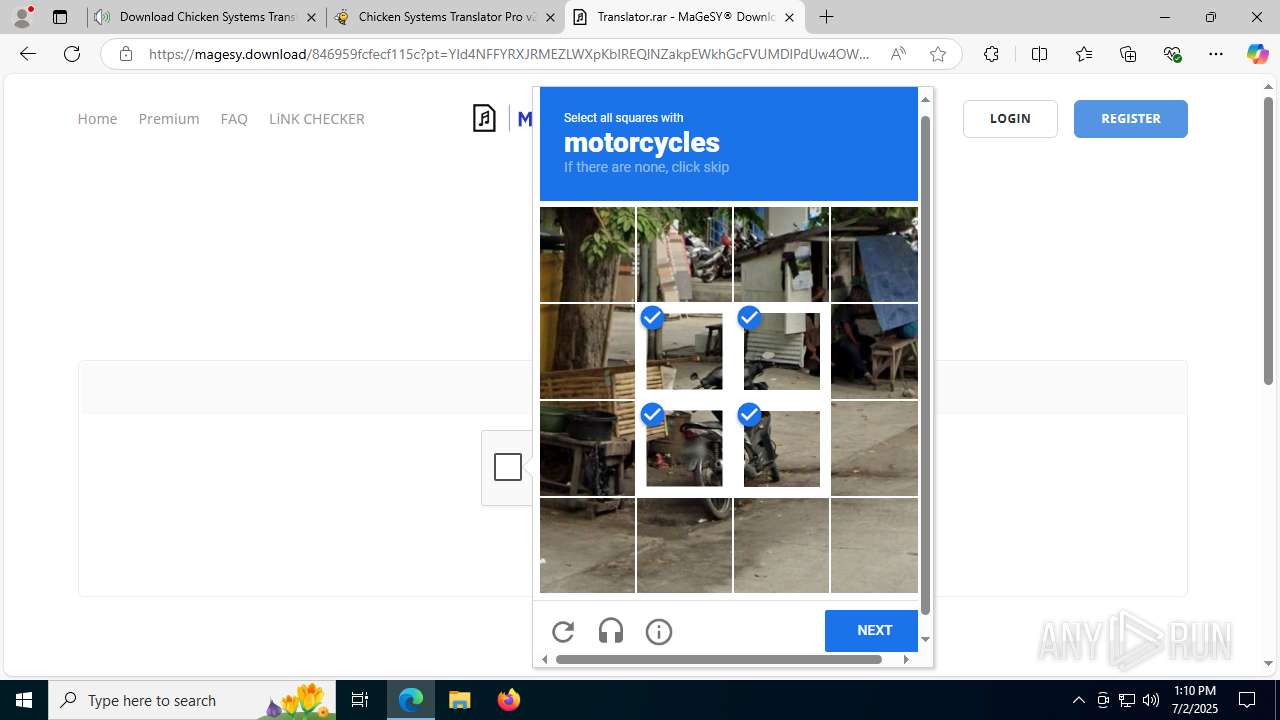Click the MaGeSY music note logo
The width and height of the screenshot is (1280, 720).
click(x=485, y=118)
